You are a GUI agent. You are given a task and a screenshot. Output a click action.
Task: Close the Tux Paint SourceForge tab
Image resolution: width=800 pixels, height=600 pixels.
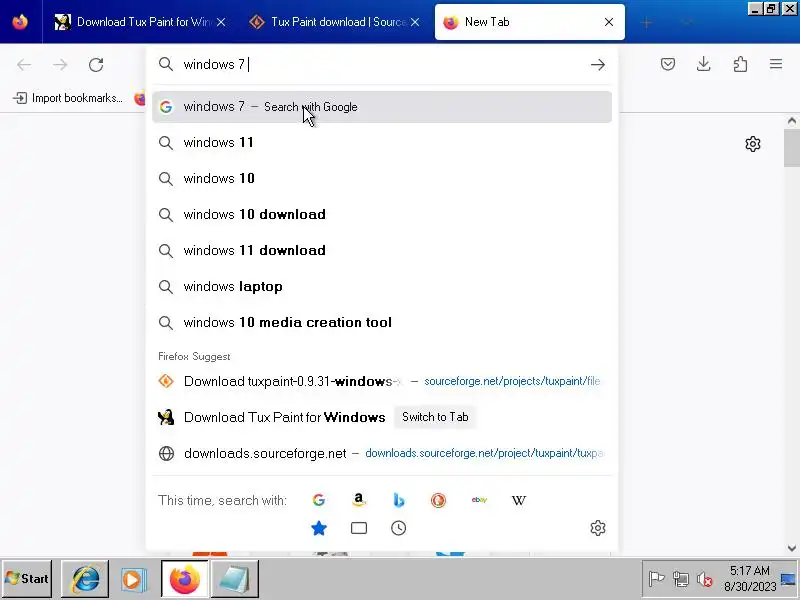[x=415, y=22]
